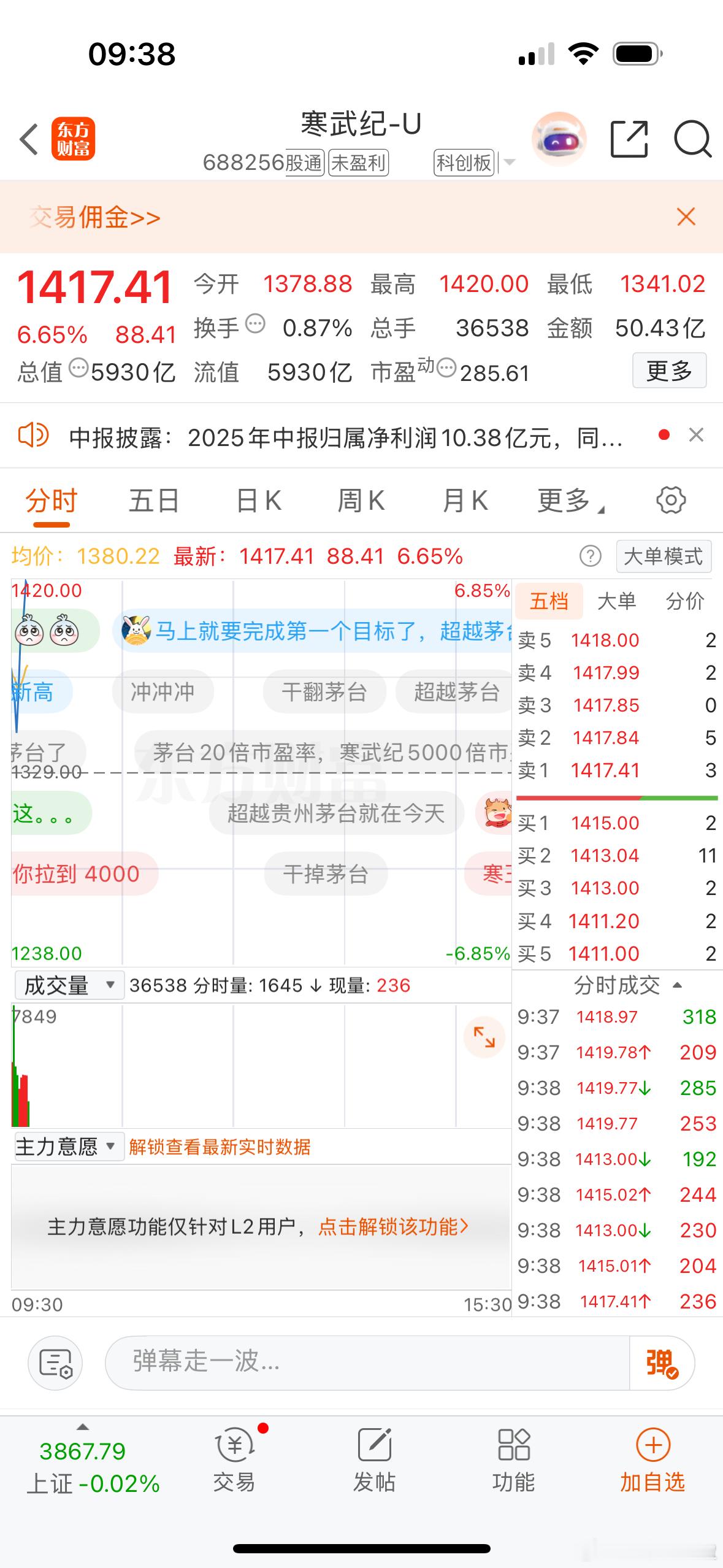Tap the announcement speaker icon
Screen dimensions: 723x1568
33,436
